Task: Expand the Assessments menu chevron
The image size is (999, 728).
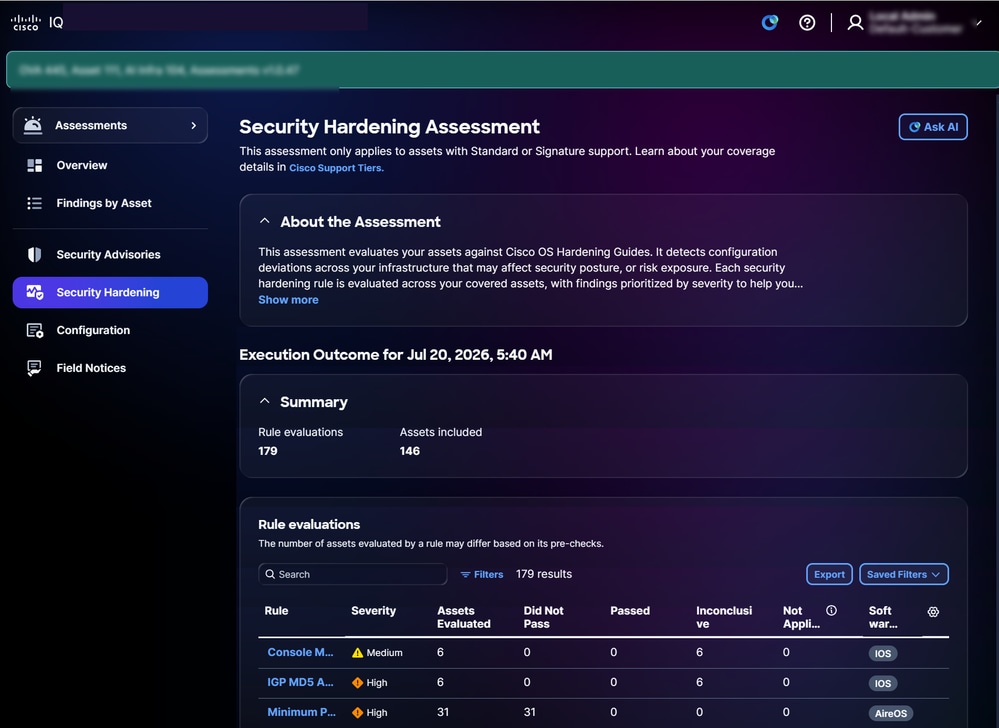Action: pos(194,125)
